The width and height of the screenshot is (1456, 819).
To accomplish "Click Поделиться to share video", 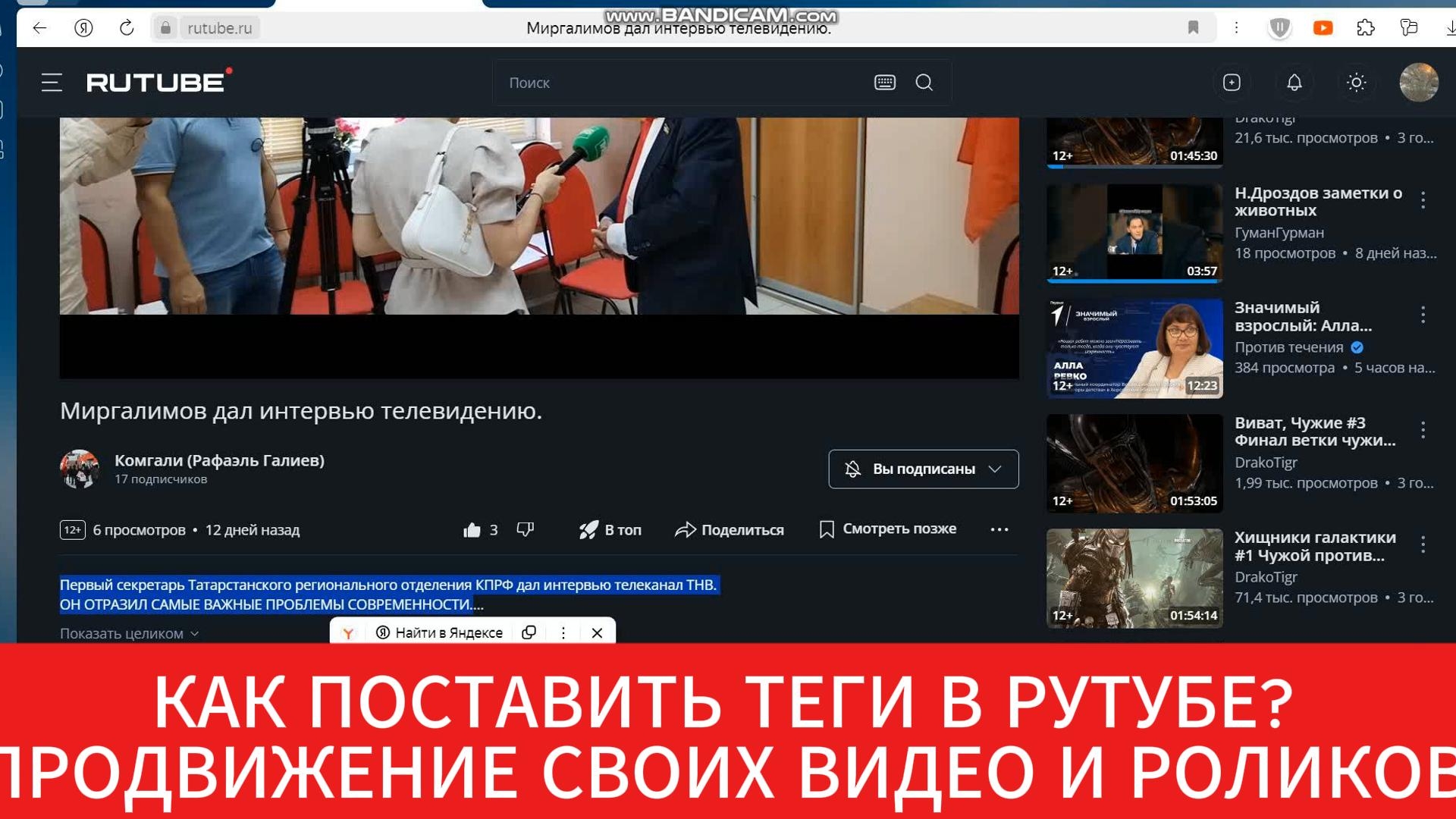I will point(730,529).
